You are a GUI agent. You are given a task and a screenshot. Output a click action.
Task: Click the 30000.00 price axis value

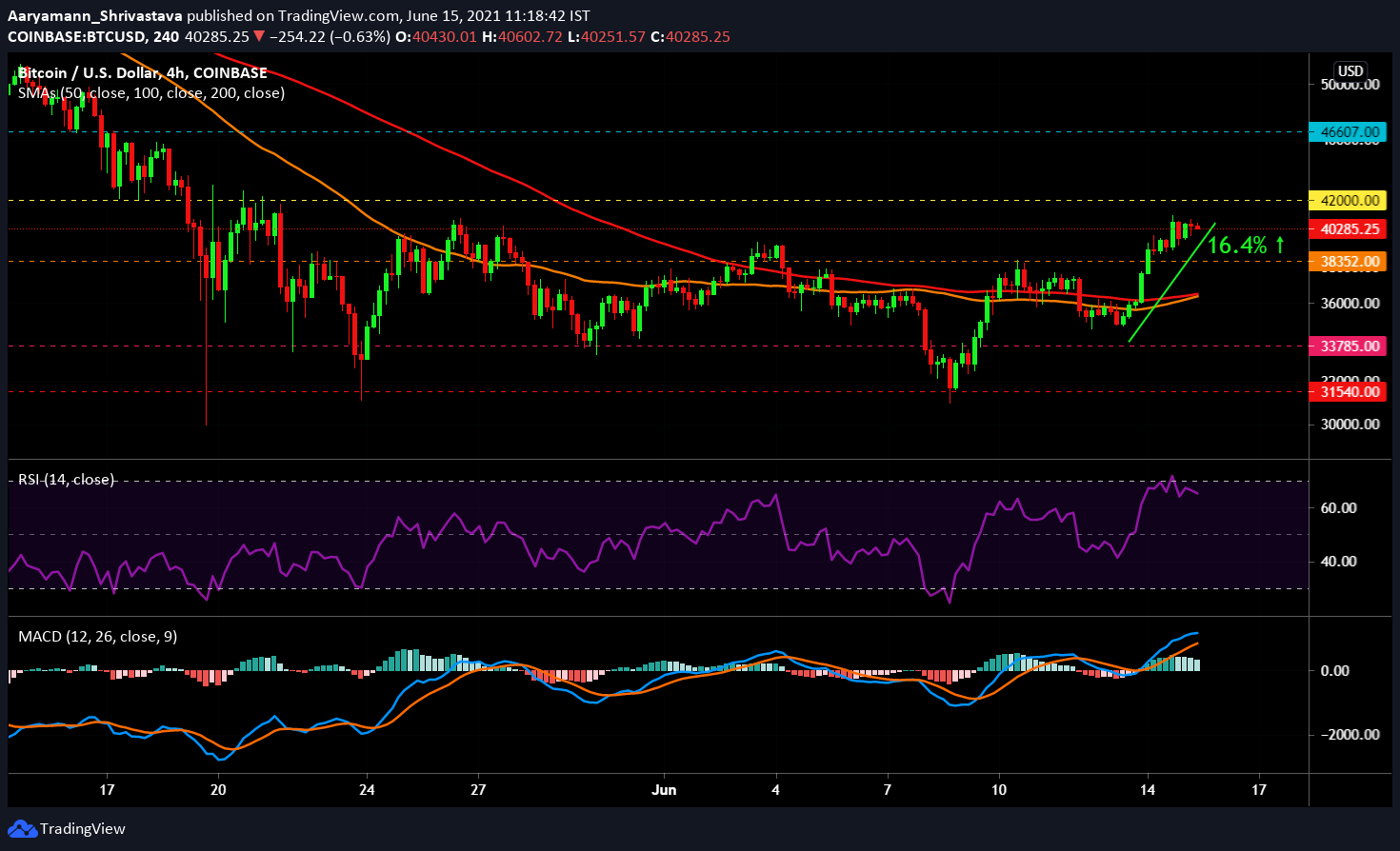tap(1350, 424)
